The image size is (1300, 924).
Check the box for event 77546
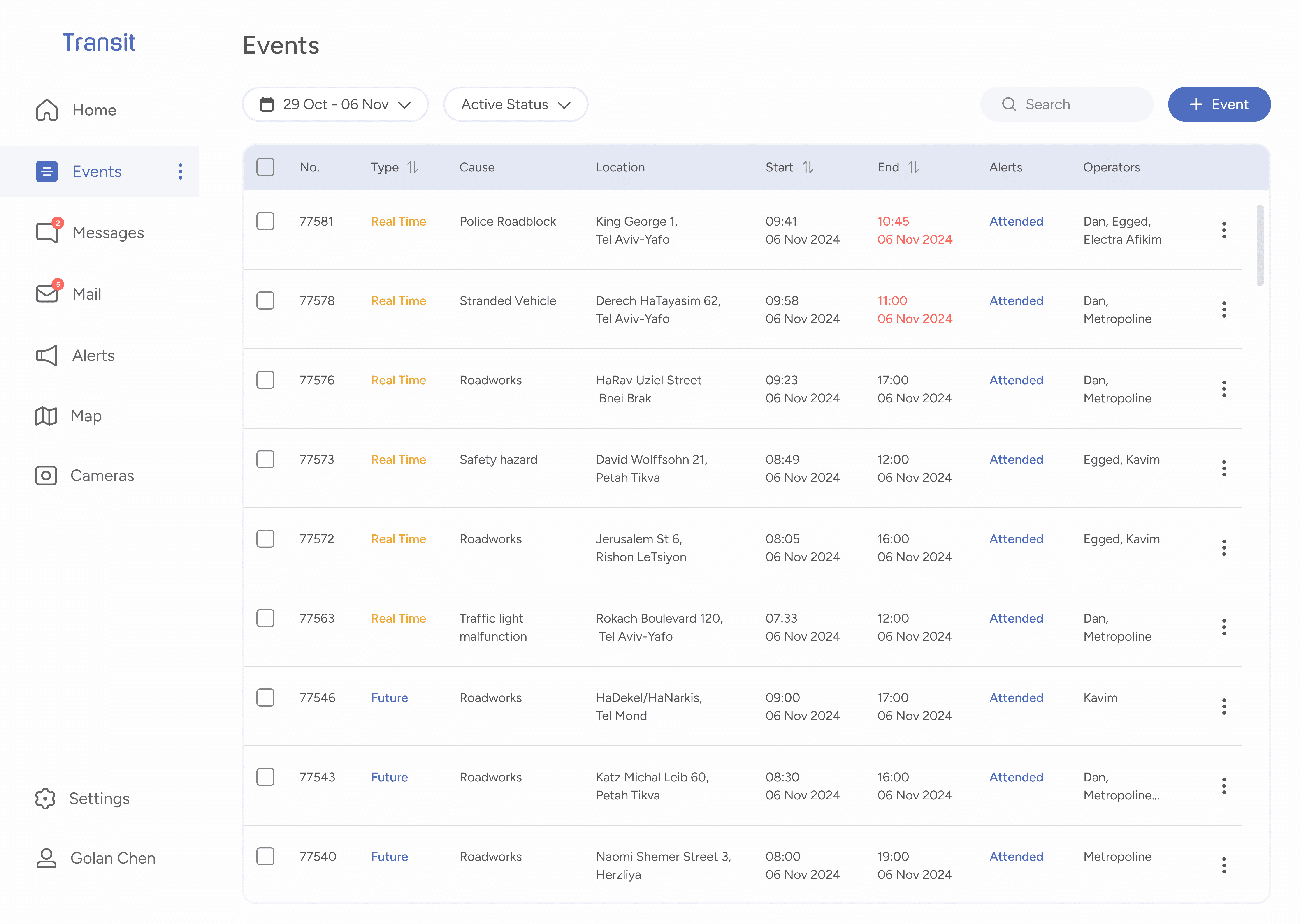[265, 698]
